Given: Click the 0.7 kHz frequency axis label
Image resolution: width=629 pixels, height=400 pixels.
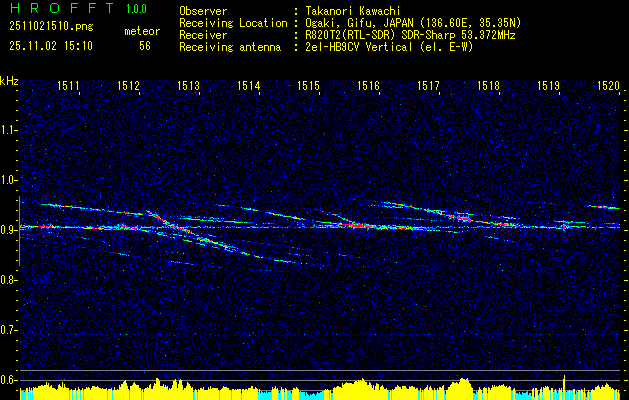Looking at the screenshot, I should 9,330.
